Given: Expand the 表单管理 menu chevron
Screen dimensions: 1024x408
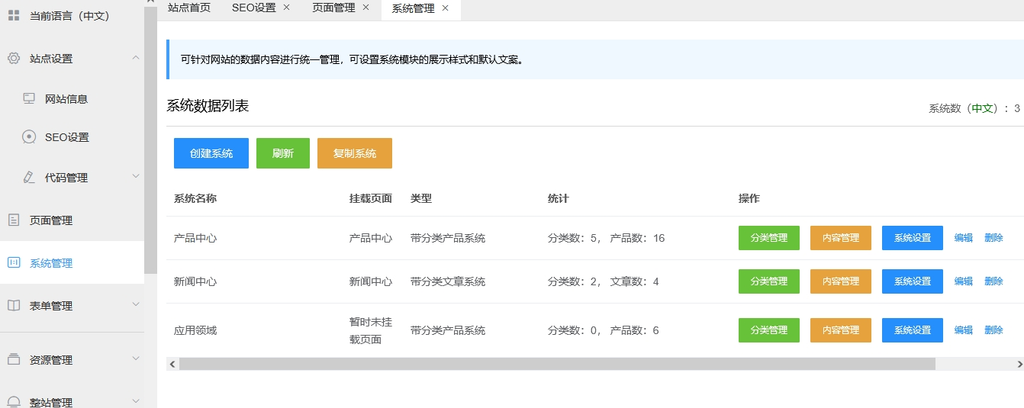Looking at the screenshot, I should [x=135, y=304].
